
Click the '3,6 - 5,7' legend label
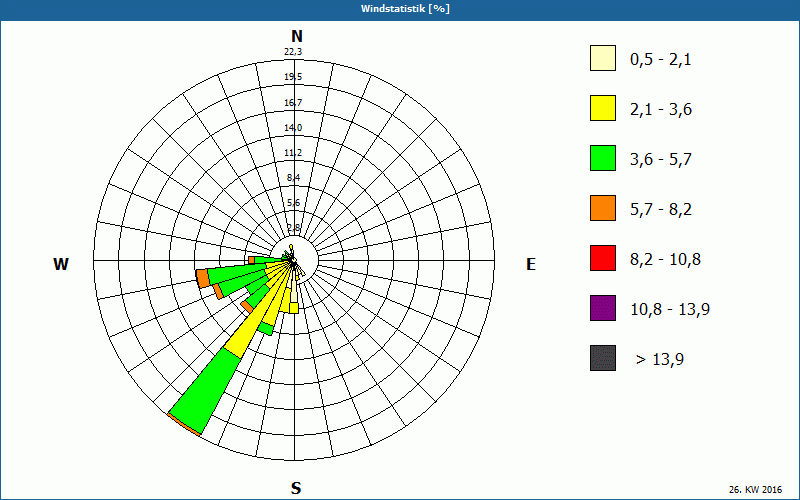coord(661,160)
